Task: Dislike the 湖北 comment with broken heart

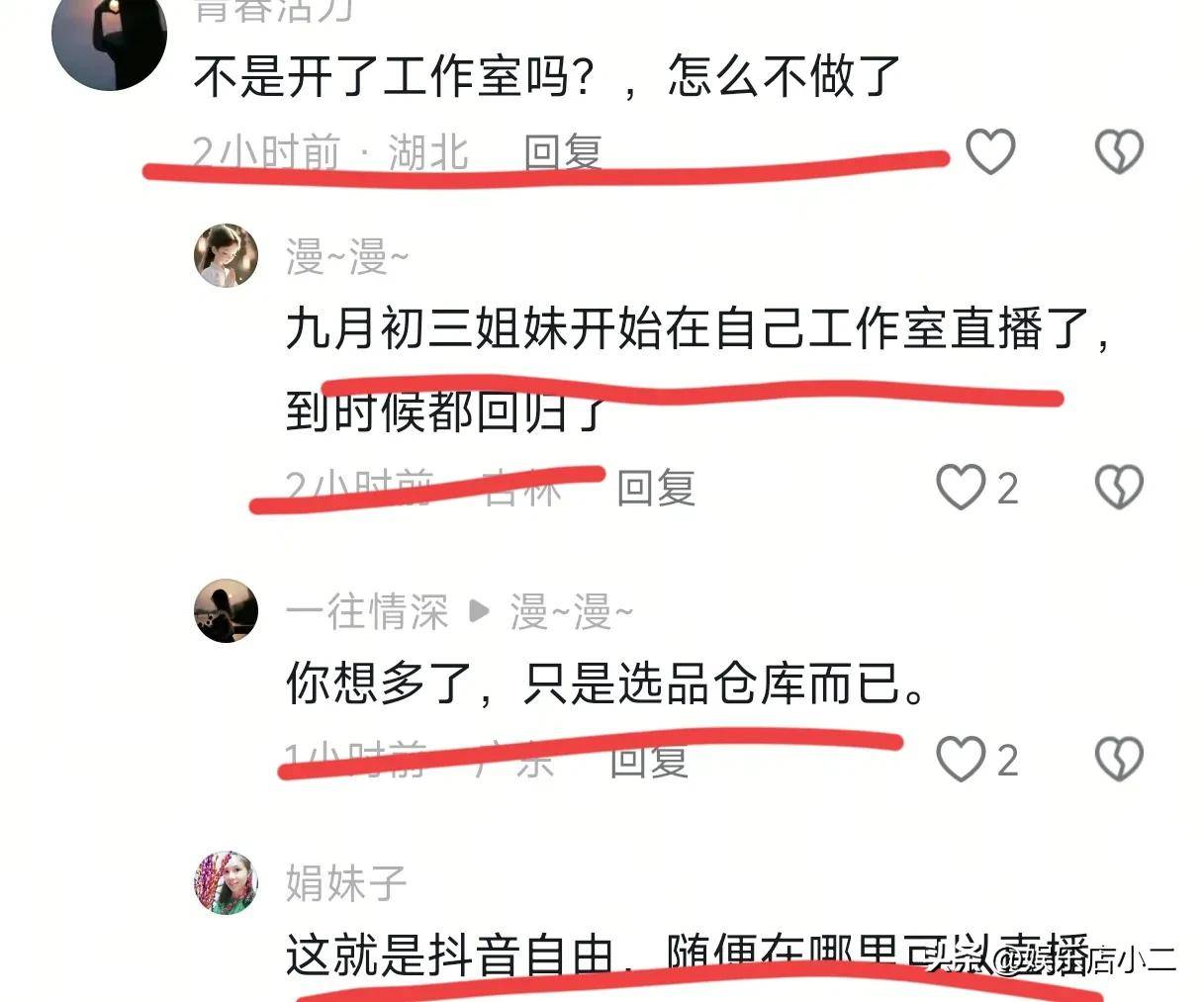Action: (x=1119, y=151)
